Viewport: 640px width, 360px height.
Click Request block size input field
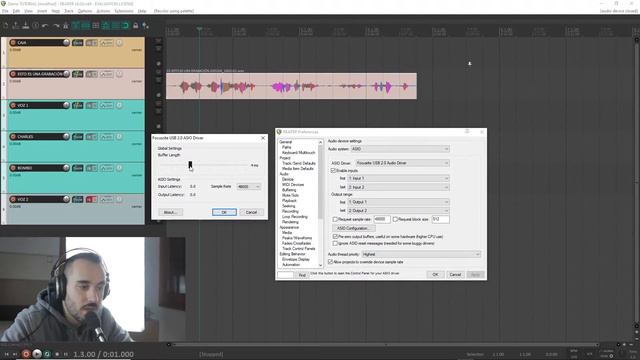440,220
